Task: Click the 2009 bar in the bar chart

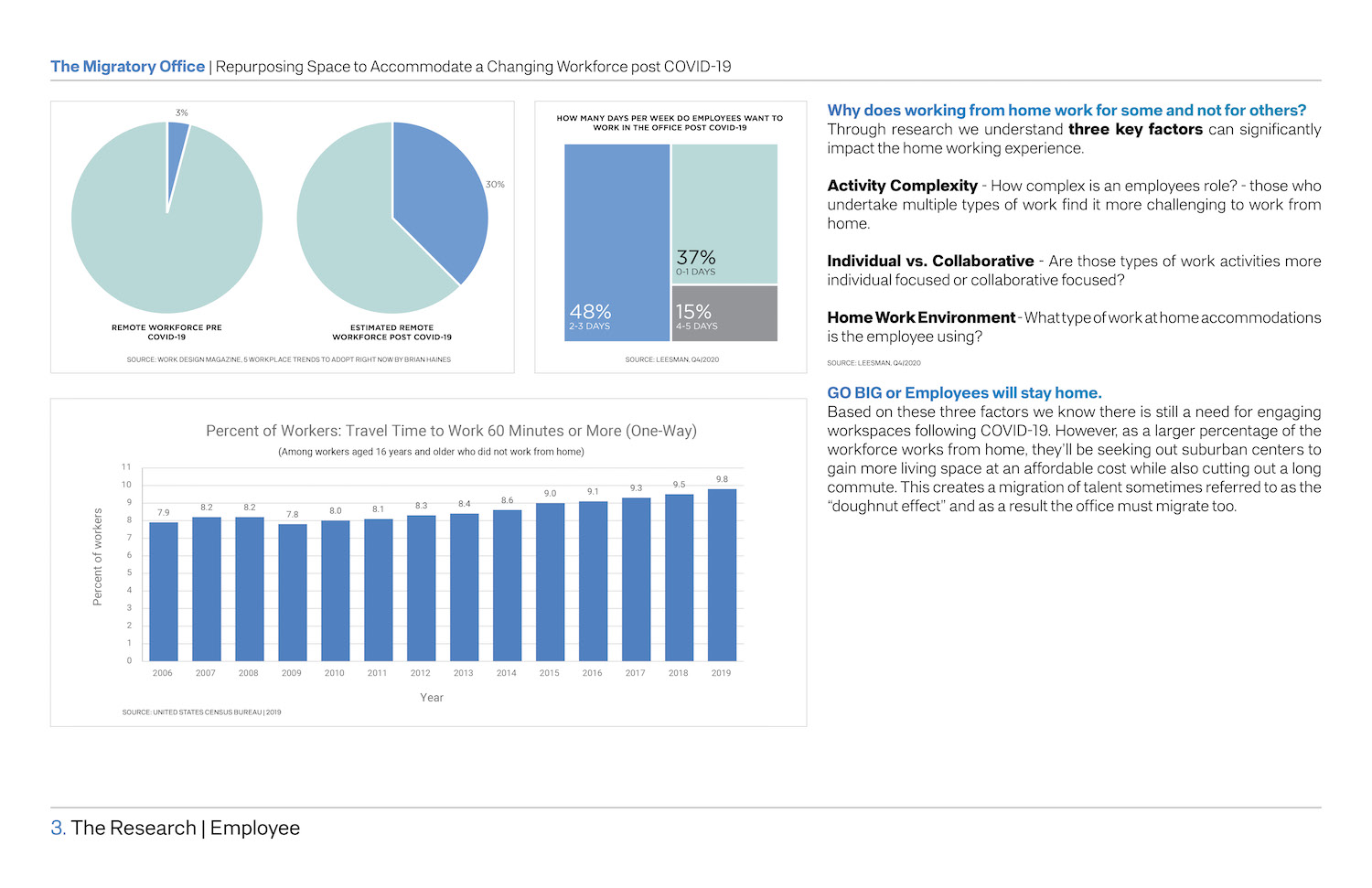Action: pyautogui.click(x=292, y=592)
